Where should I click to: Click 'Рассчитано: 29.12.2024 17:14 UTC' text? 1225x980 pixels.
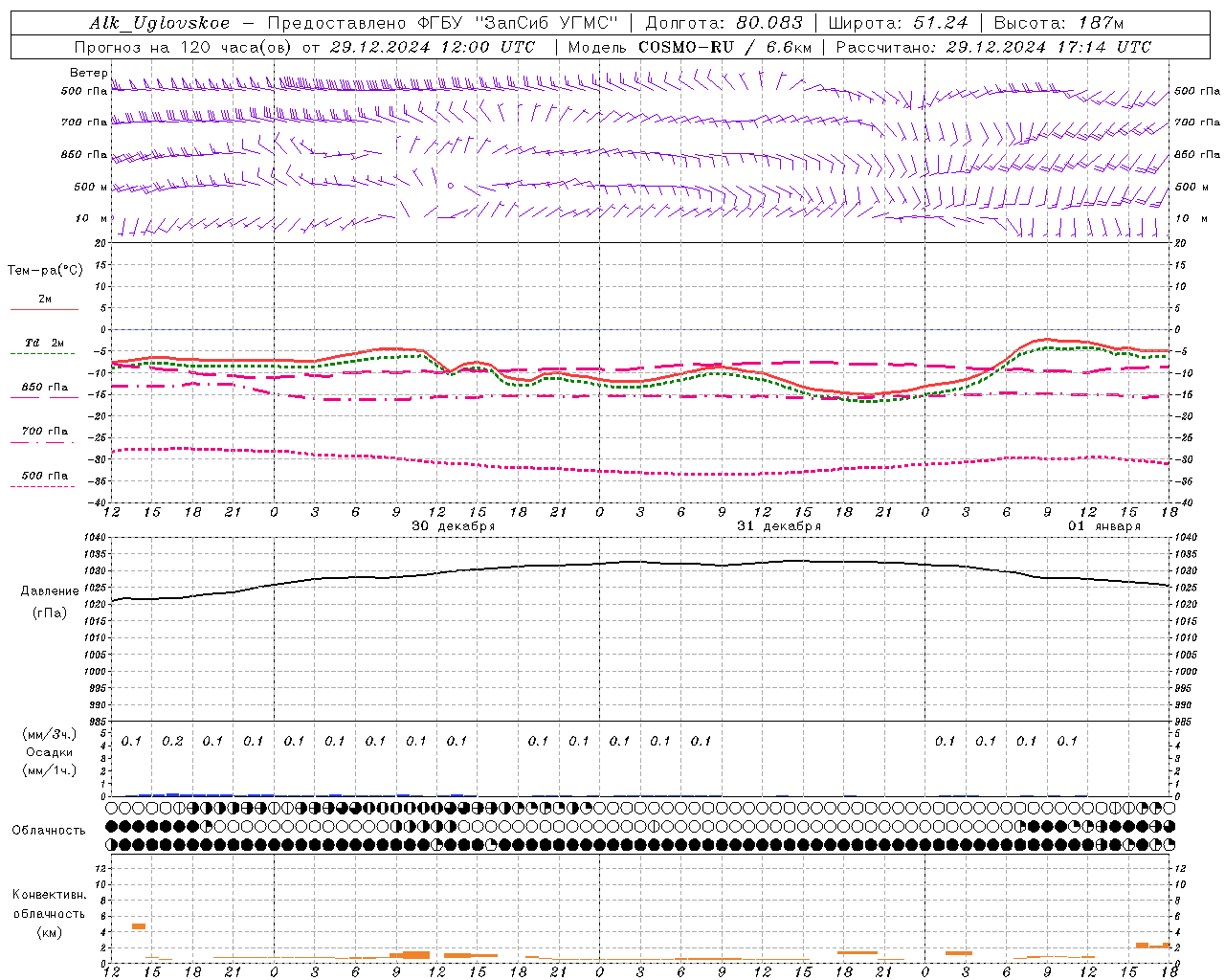coord(993,47)
